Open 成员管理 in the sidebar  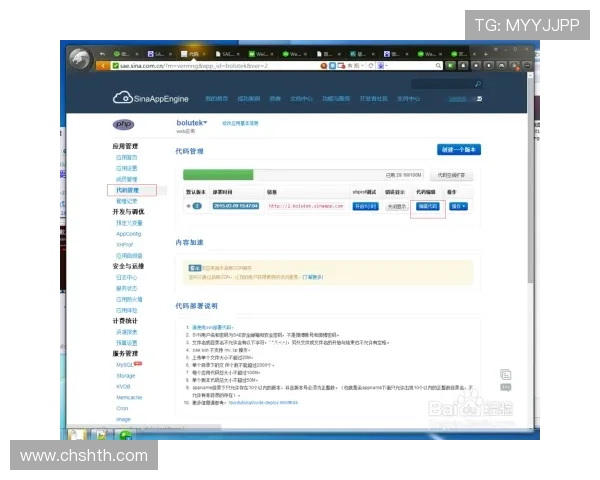[127, 179]
